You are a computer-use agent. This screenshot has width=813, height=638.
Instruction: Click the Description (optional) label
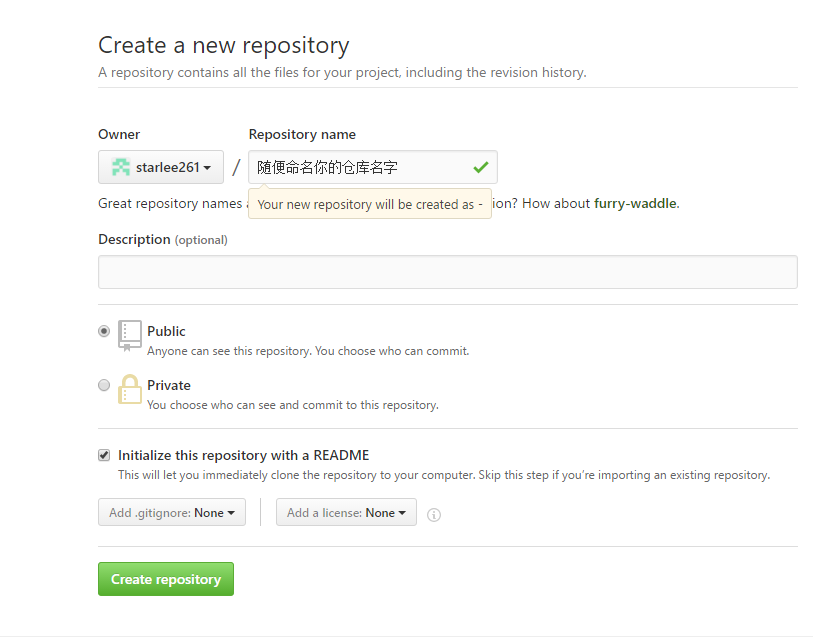click(x=163, y=240)
